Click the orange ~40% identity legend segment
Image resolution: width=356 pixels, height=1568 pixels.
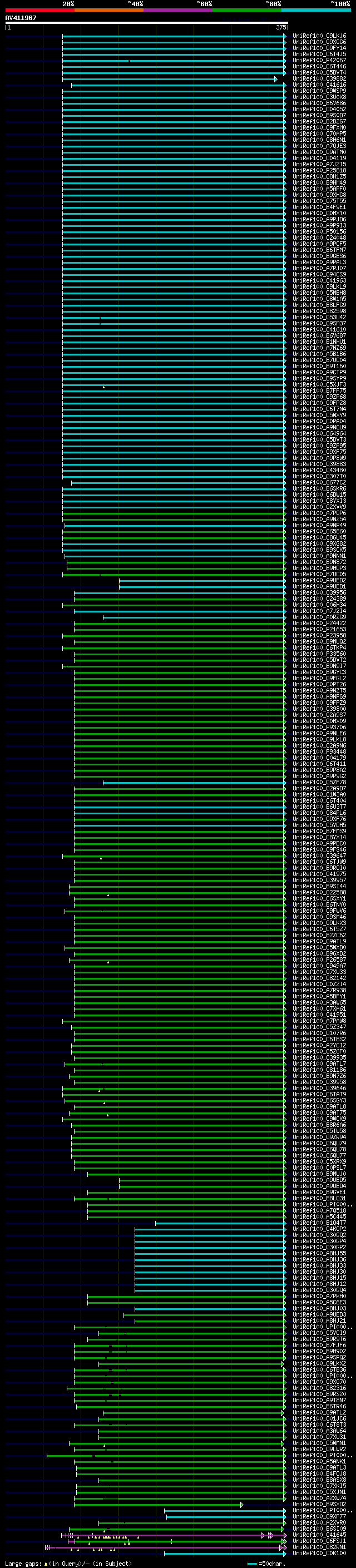pyautogui.click(x=109, y=11)
